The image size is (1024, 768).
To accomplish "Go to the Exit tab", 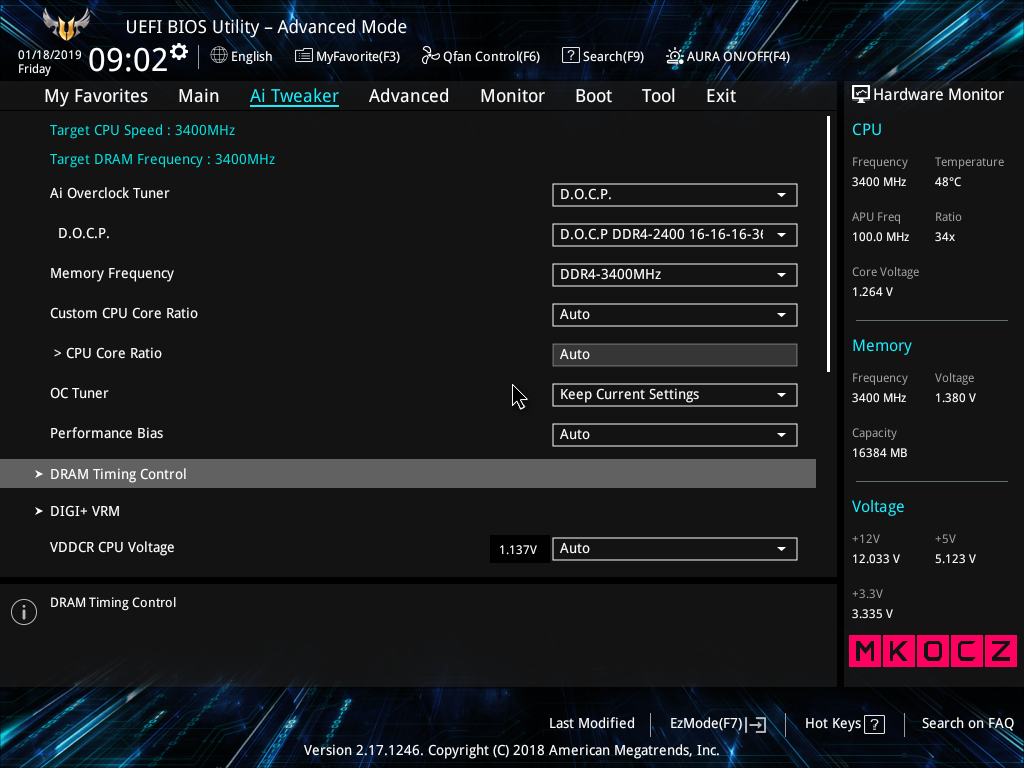I will coord(721,96).
